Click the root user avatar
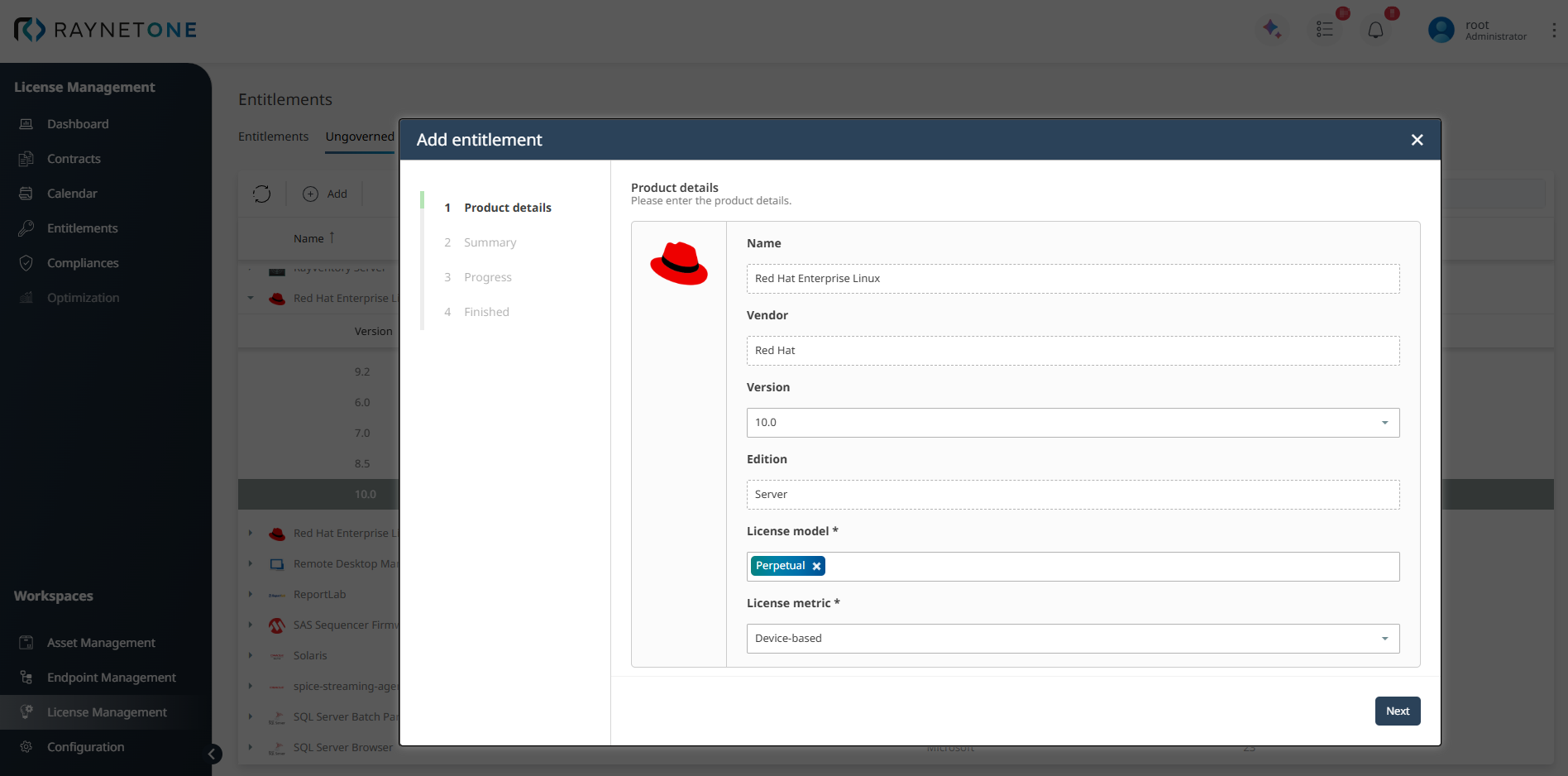 (x=1441, y=30)
